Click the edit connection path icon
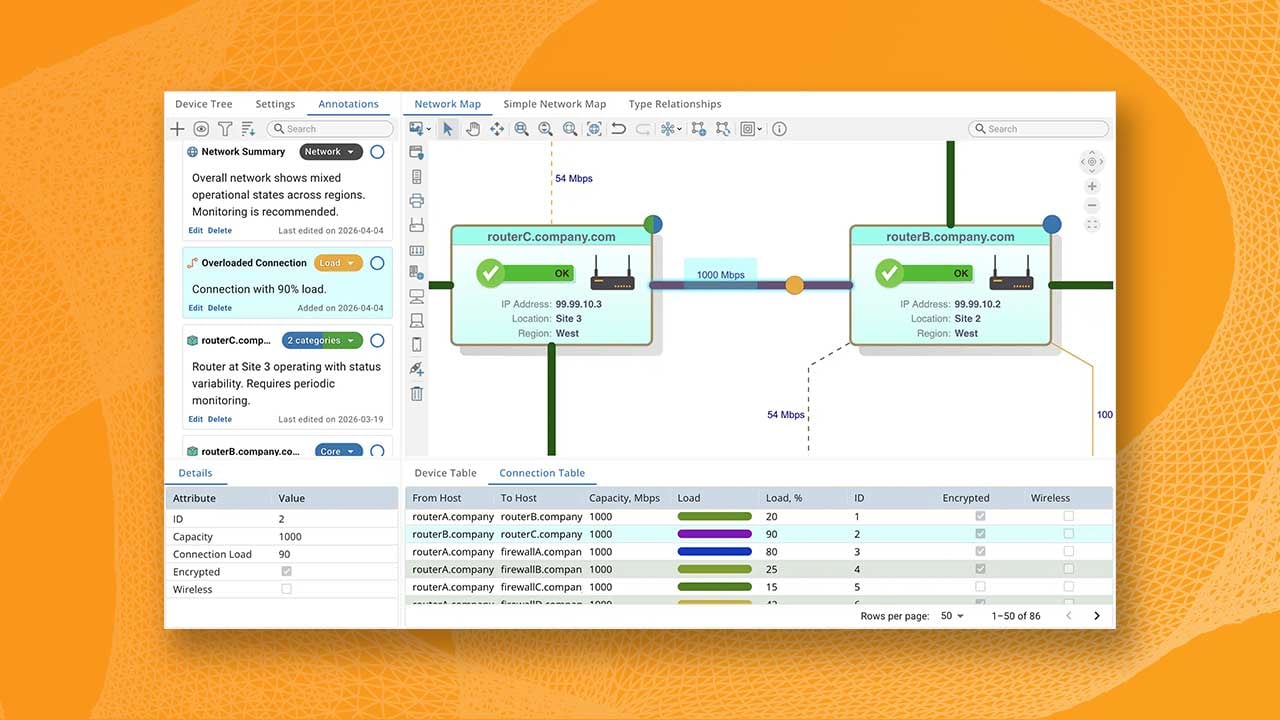Screen dimensions: 1280x720 (x=722, y=129)
